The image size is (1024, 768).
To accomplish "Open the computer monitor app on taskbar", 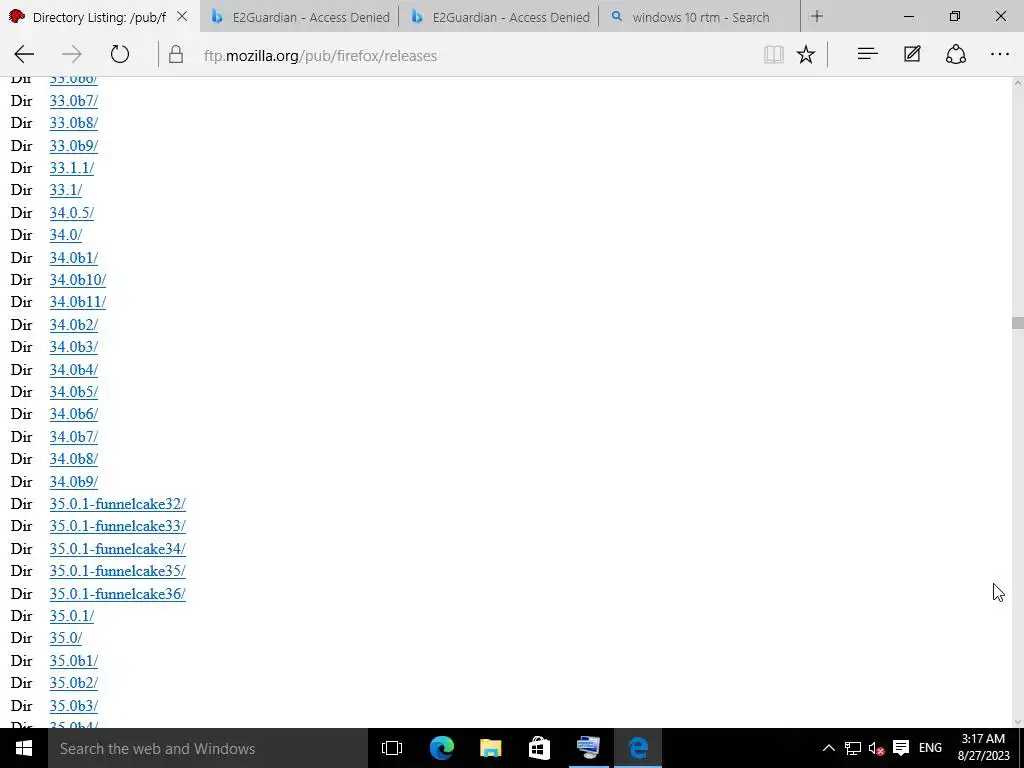I will click(x=588, y=748).
